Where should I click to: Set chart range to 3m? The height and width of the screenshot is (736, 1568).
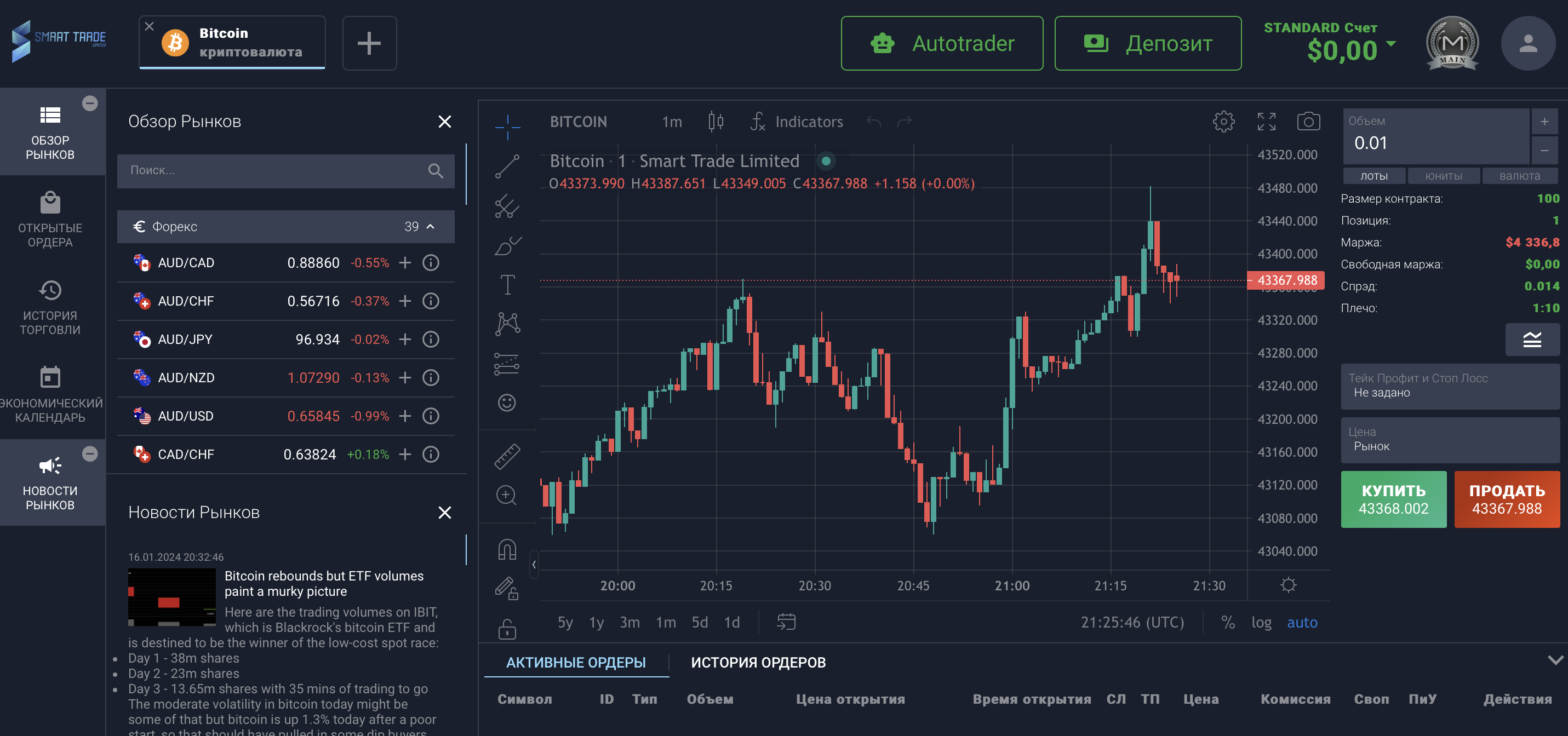[630, 622]
